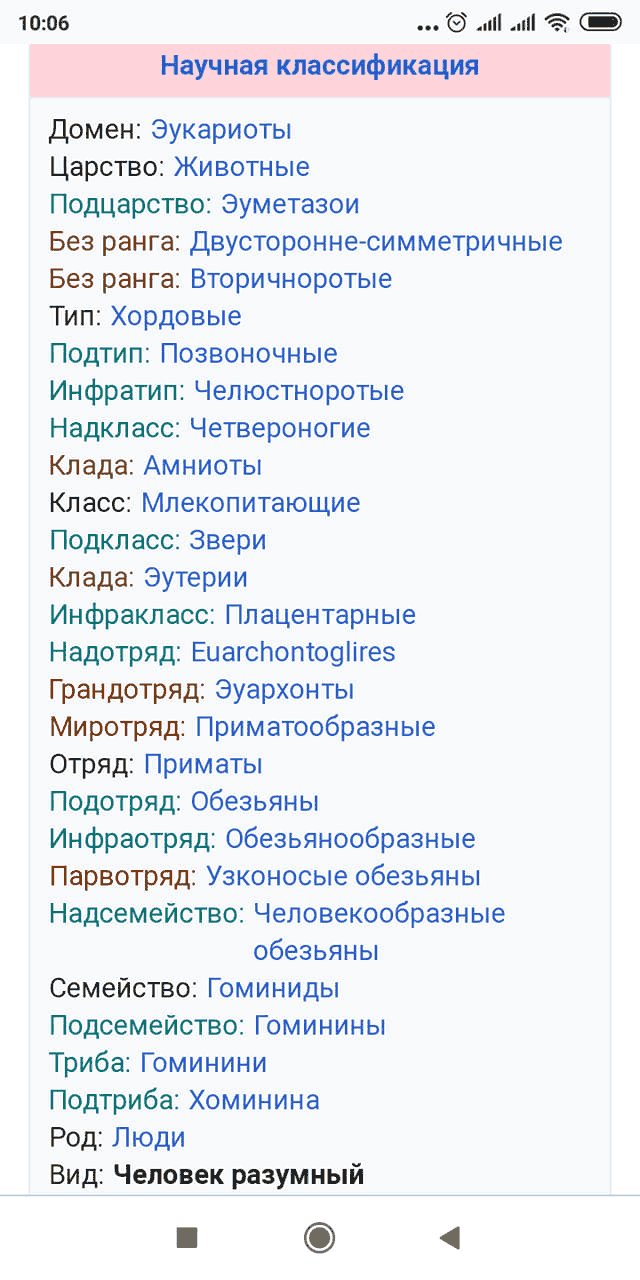The height and width of the screenshot is (1280, 640).
Task: Open the Научная классификация header link
Action: tap(319, 66)
